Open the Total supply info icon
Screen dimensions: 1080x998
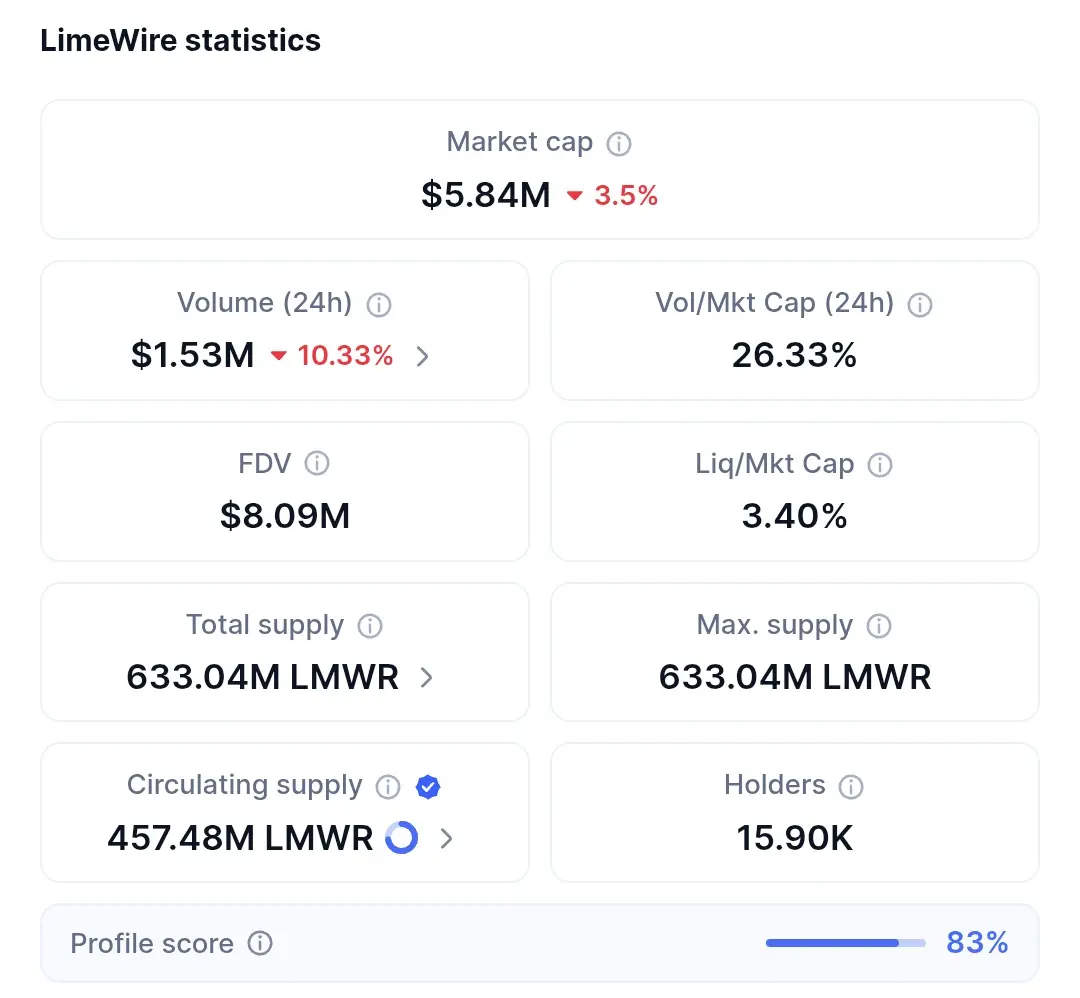pos(370,626)
